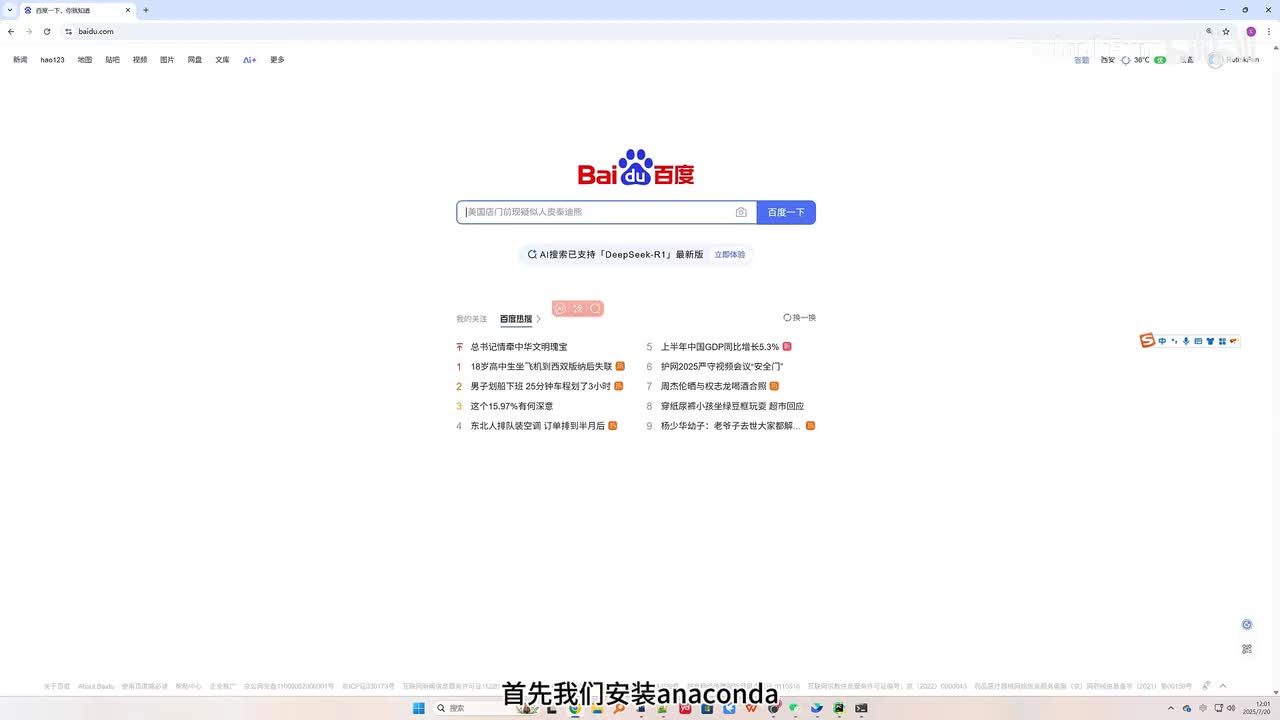Click the refresh icon beside 换一换
The image size is (1280, 720).
pos(787,318)
